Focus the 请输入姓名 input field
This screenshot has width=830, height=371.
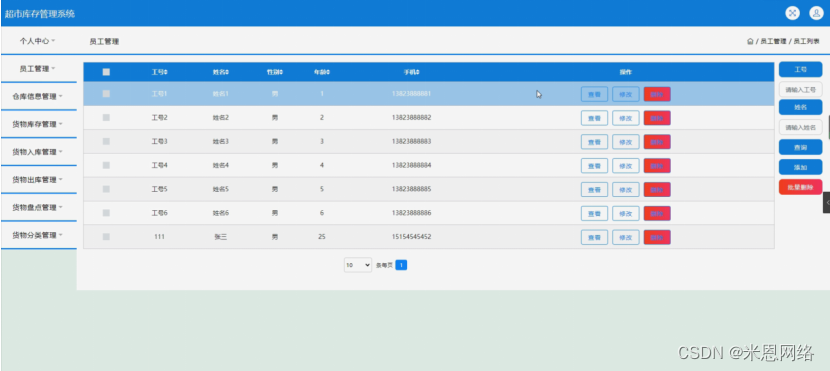click(800, 127)
